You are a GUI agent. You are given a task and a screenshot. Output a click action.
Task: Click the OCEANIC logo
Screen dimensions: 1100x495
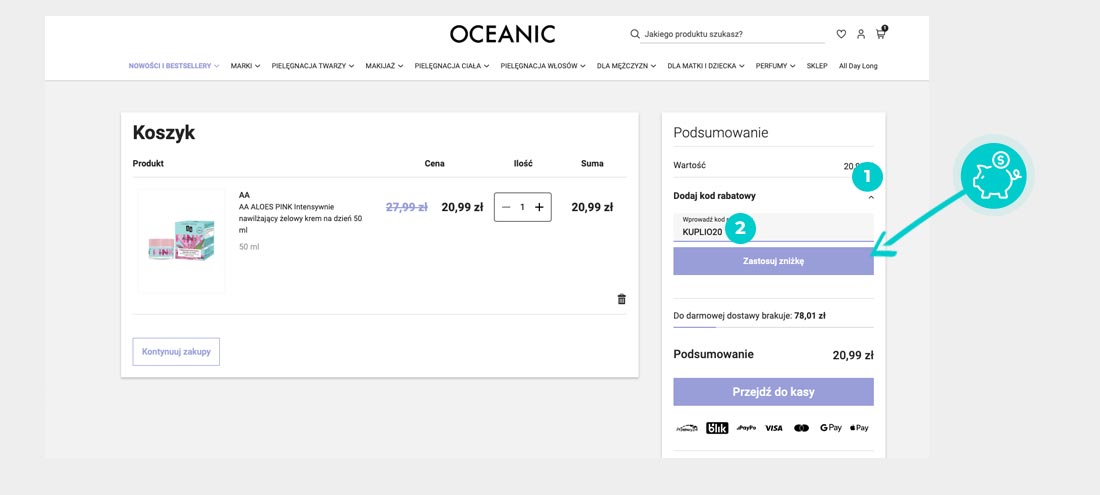[x=502, y=34]
